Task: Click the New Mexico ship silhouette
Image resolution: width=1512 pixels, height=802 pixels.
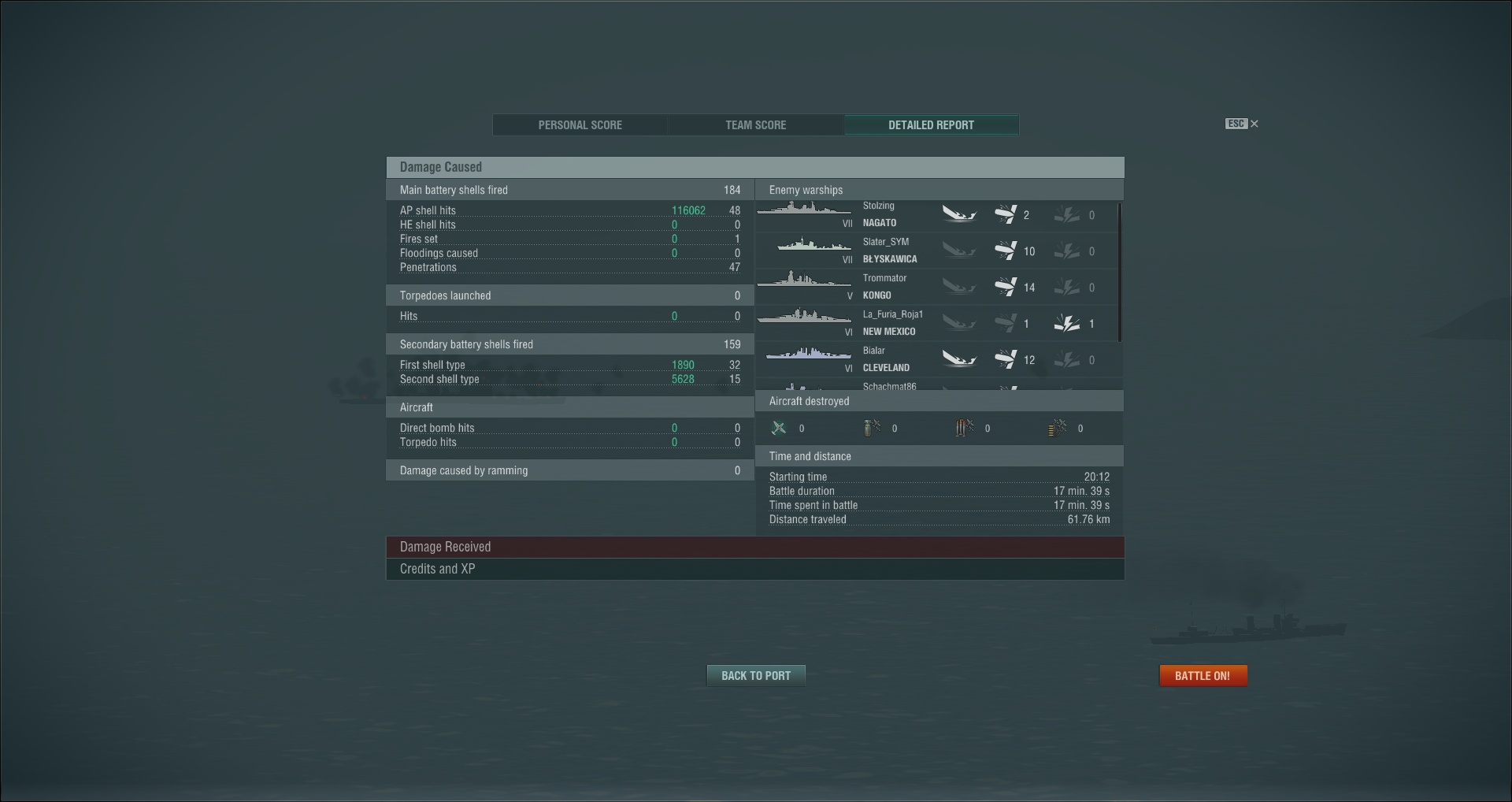Action: (804, 316)
